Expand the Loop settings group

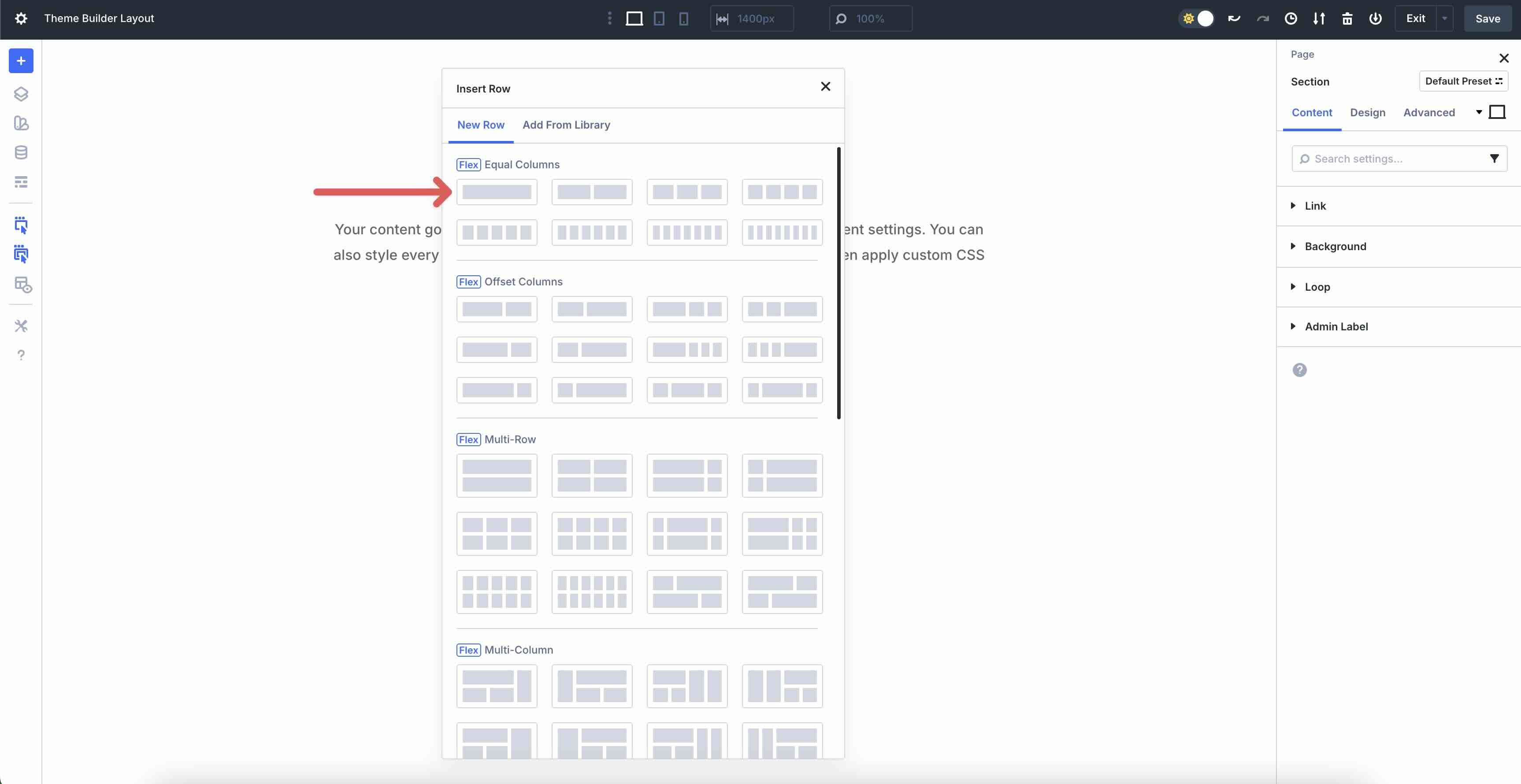click(1317, 287)
